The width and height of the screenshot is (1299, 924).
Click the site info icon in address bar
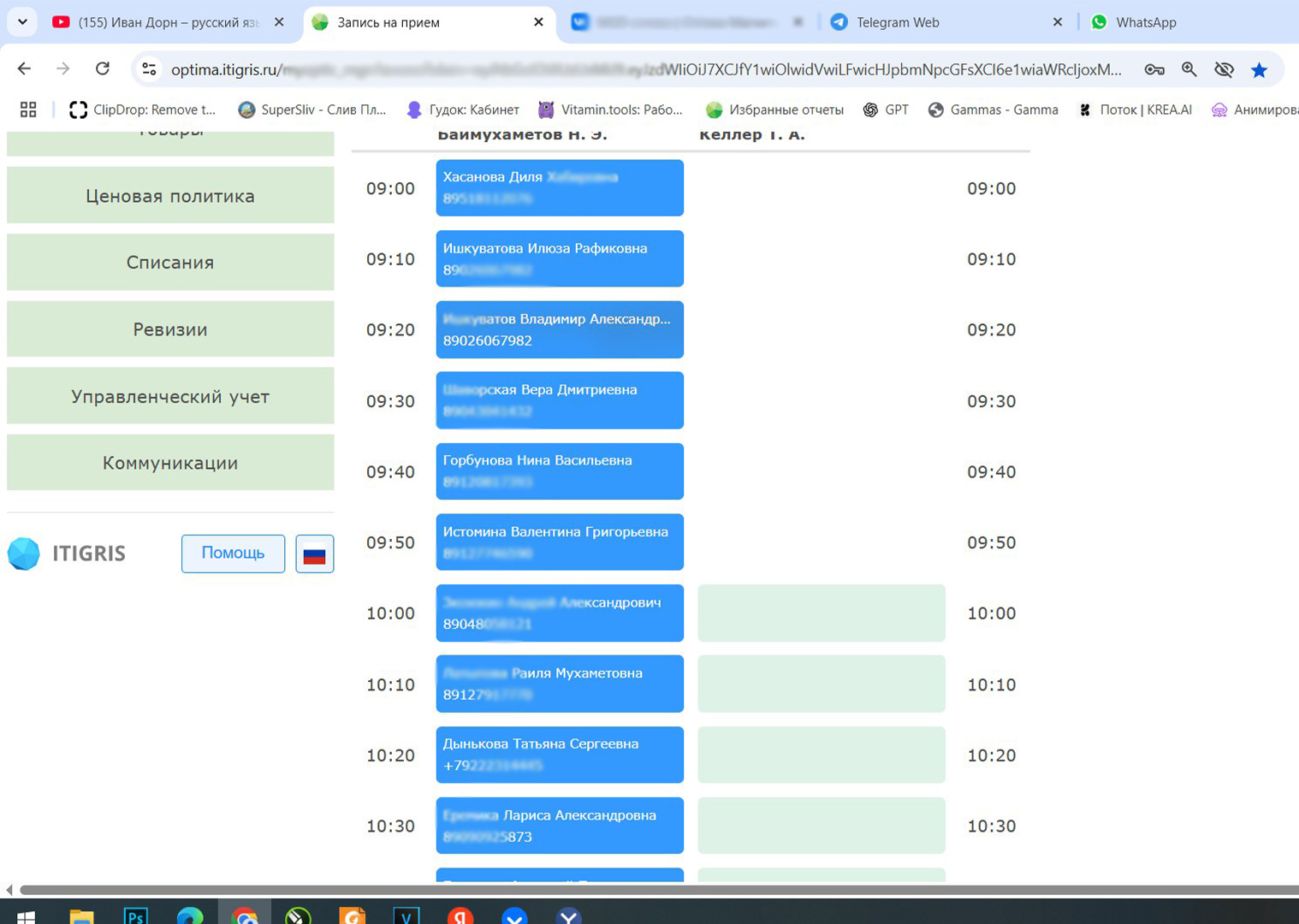[149, 69]
